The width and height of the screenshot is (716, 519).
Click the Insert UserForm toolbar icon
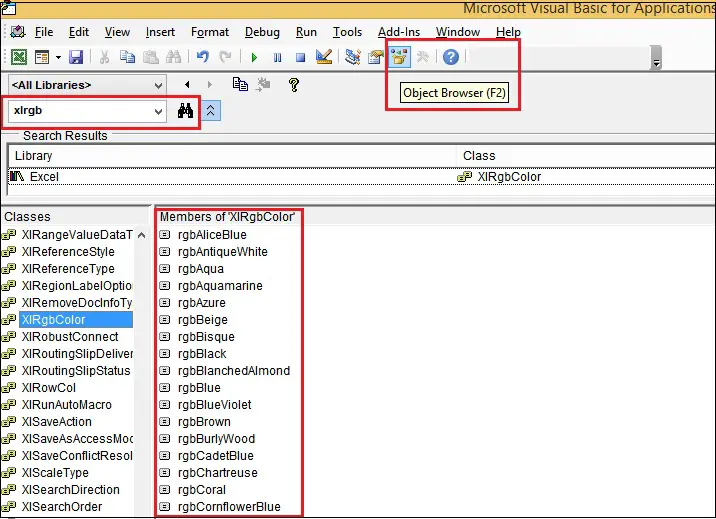click(42, 57)
